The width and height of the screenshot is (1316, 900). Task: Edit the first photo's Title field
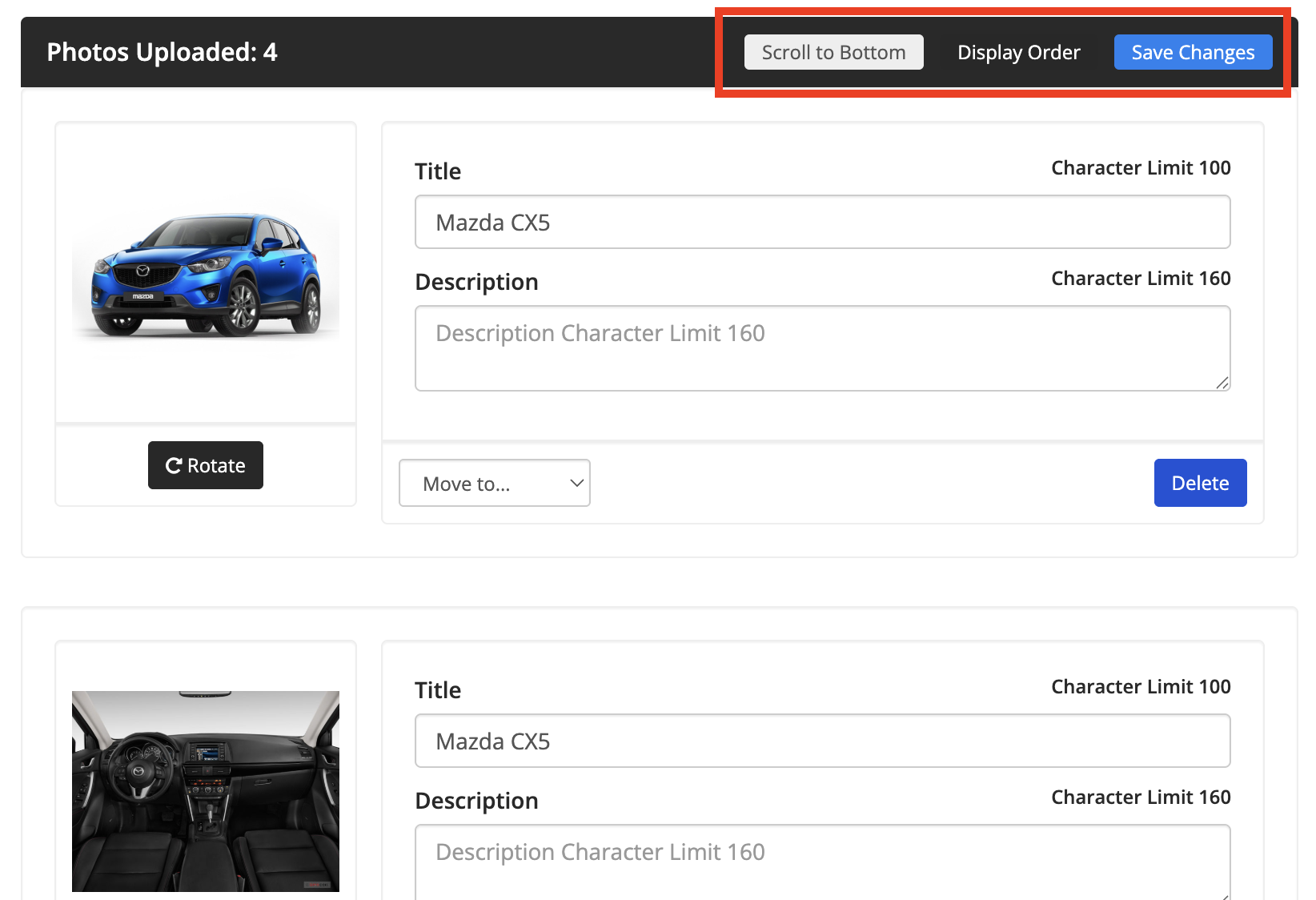822,222
